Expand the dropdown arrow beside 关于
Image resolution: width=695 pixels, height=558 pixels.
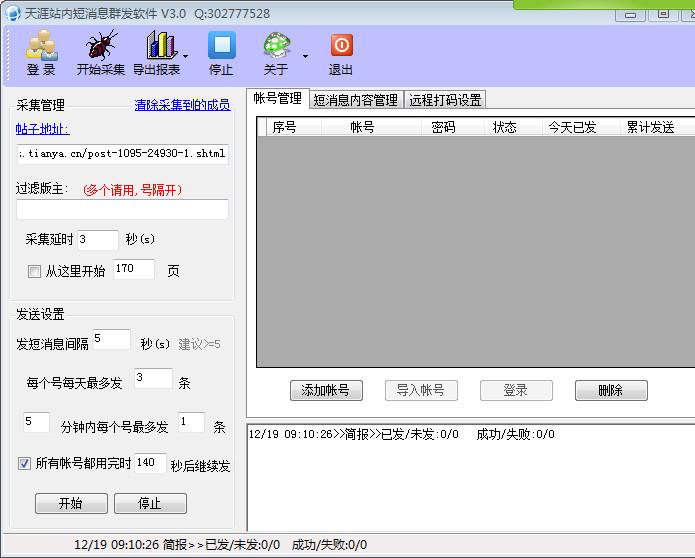click(x=305, y=56)
